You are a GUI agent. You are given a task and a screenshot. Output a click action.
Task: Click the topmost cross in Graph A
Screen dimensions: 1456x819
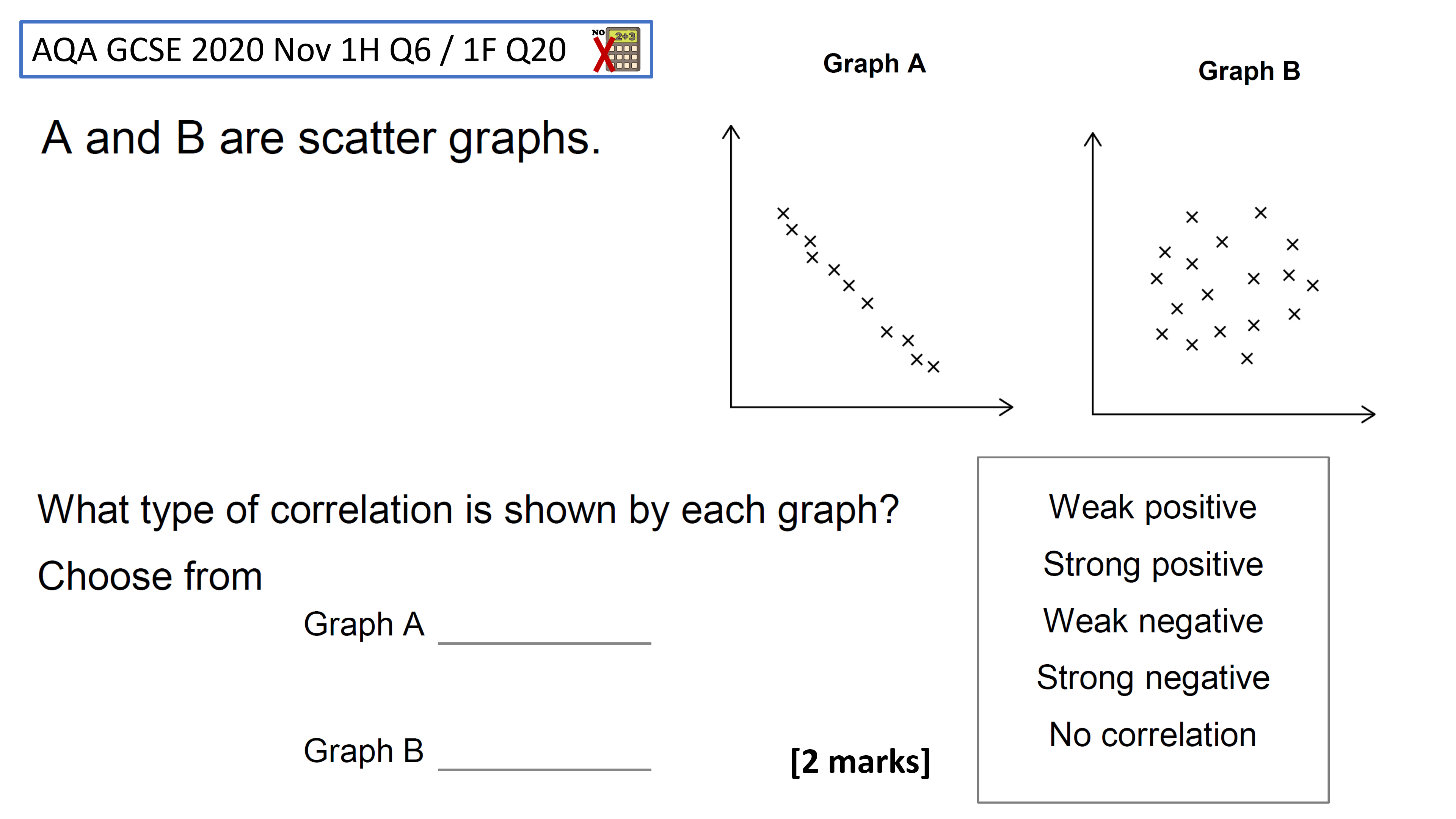(x=783, y=213)
